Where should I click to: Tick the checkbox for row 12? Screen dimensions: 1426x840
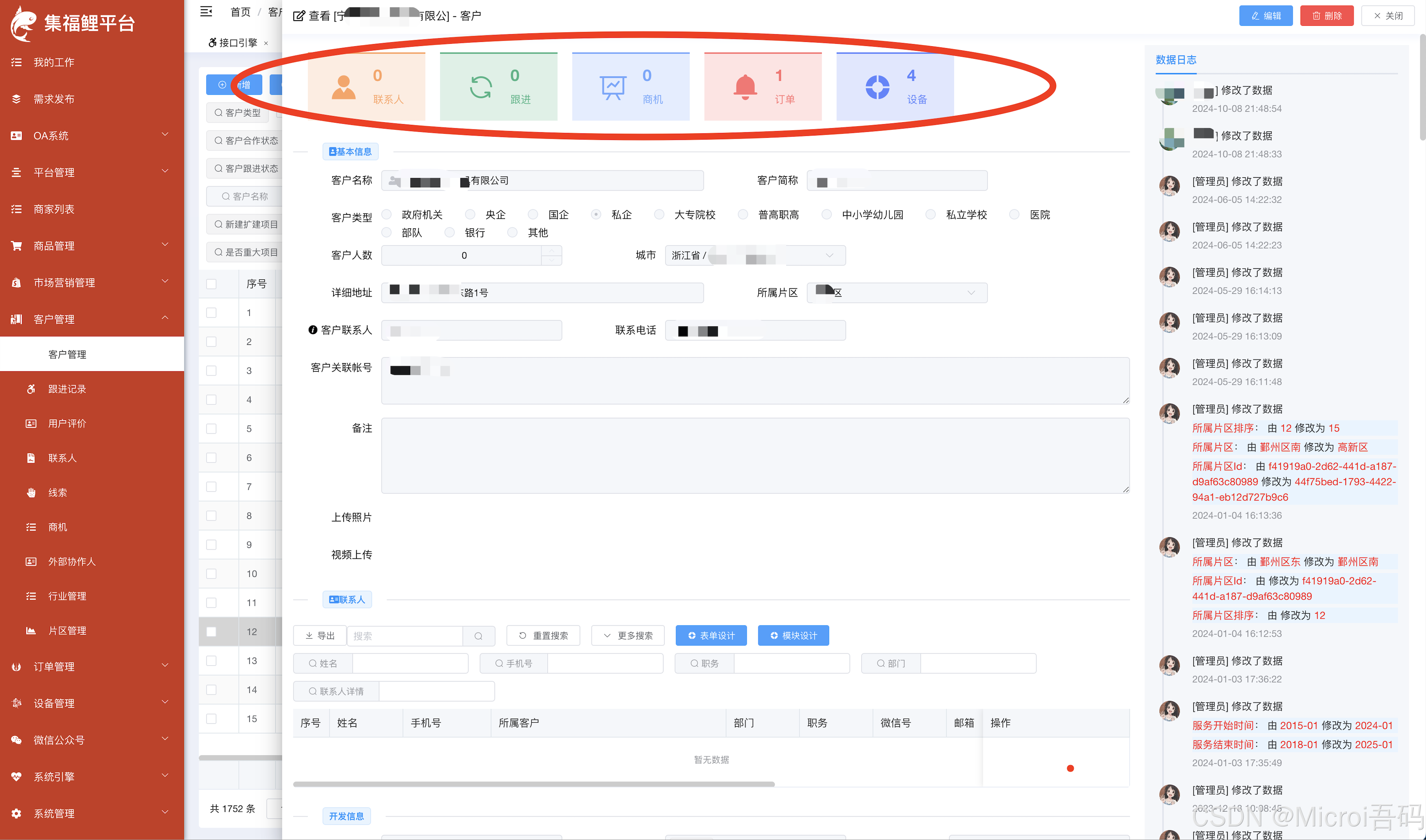pos(211,632)
